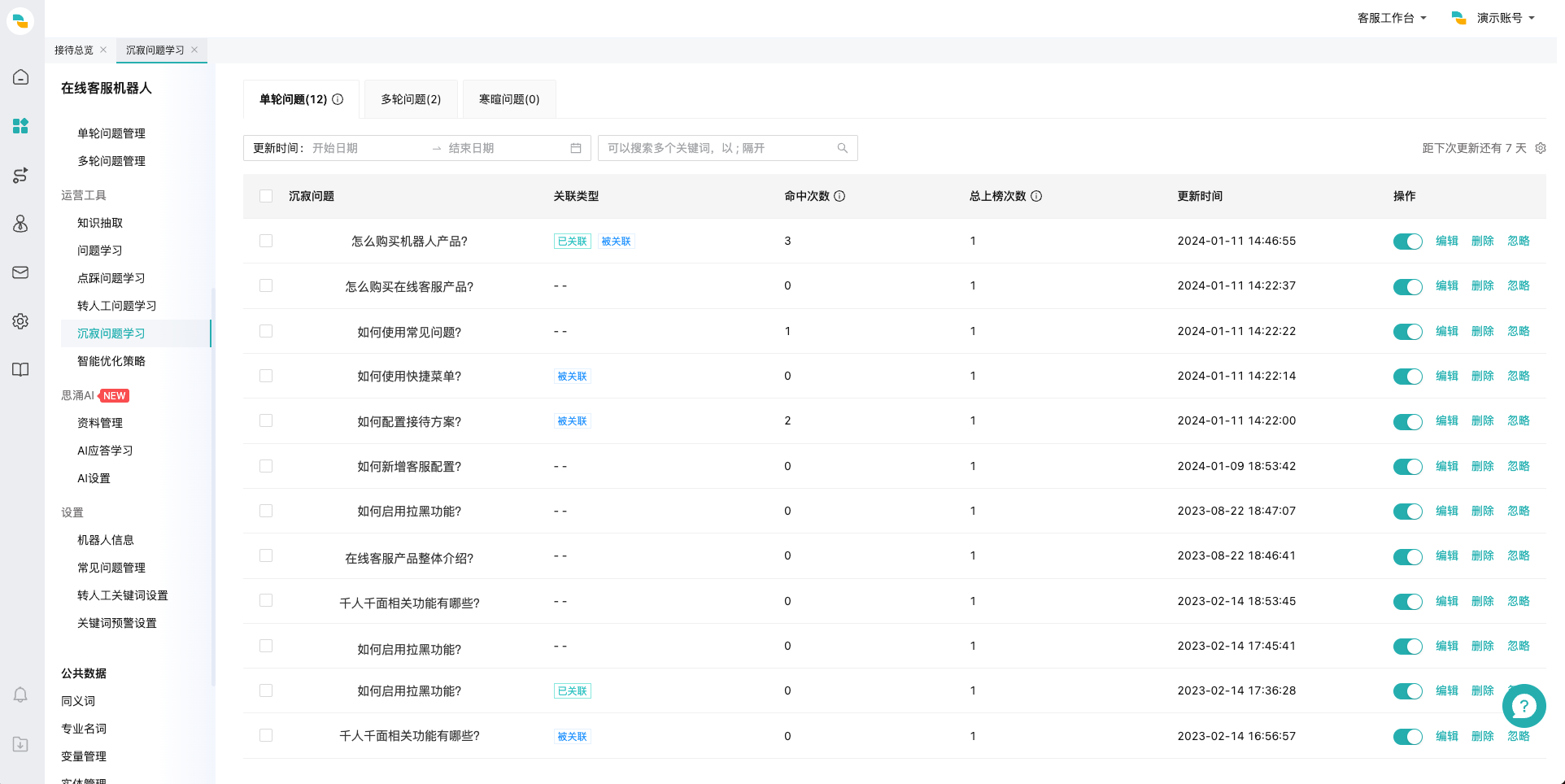Image resolution: width=1565 pixels, height=784 pixels.
Task: Click the 开始日期 date input
Action: [x=366, y=148]
